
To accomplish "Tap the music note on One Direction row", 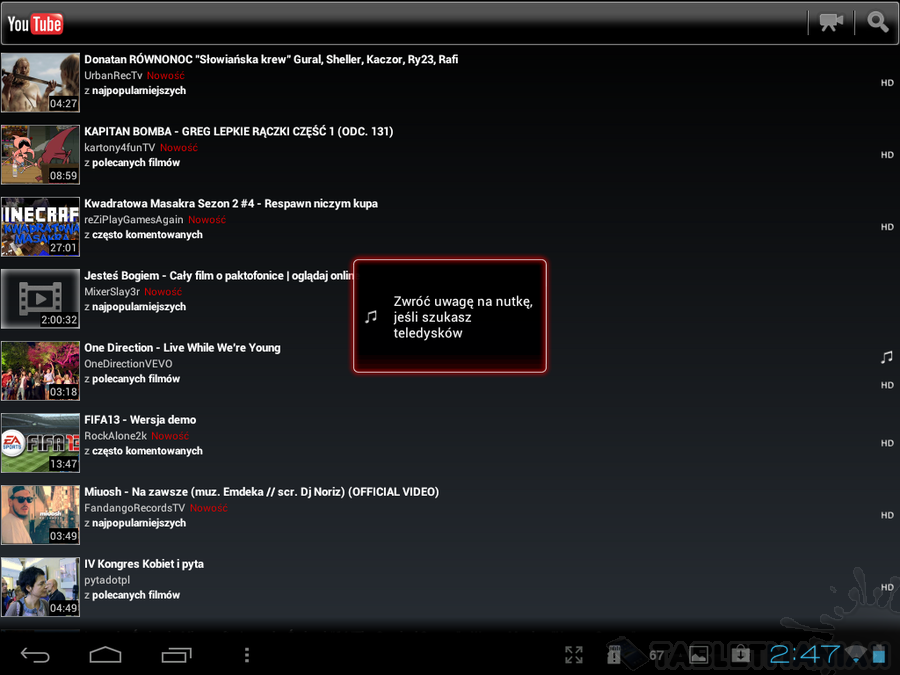I will [887, 358].
